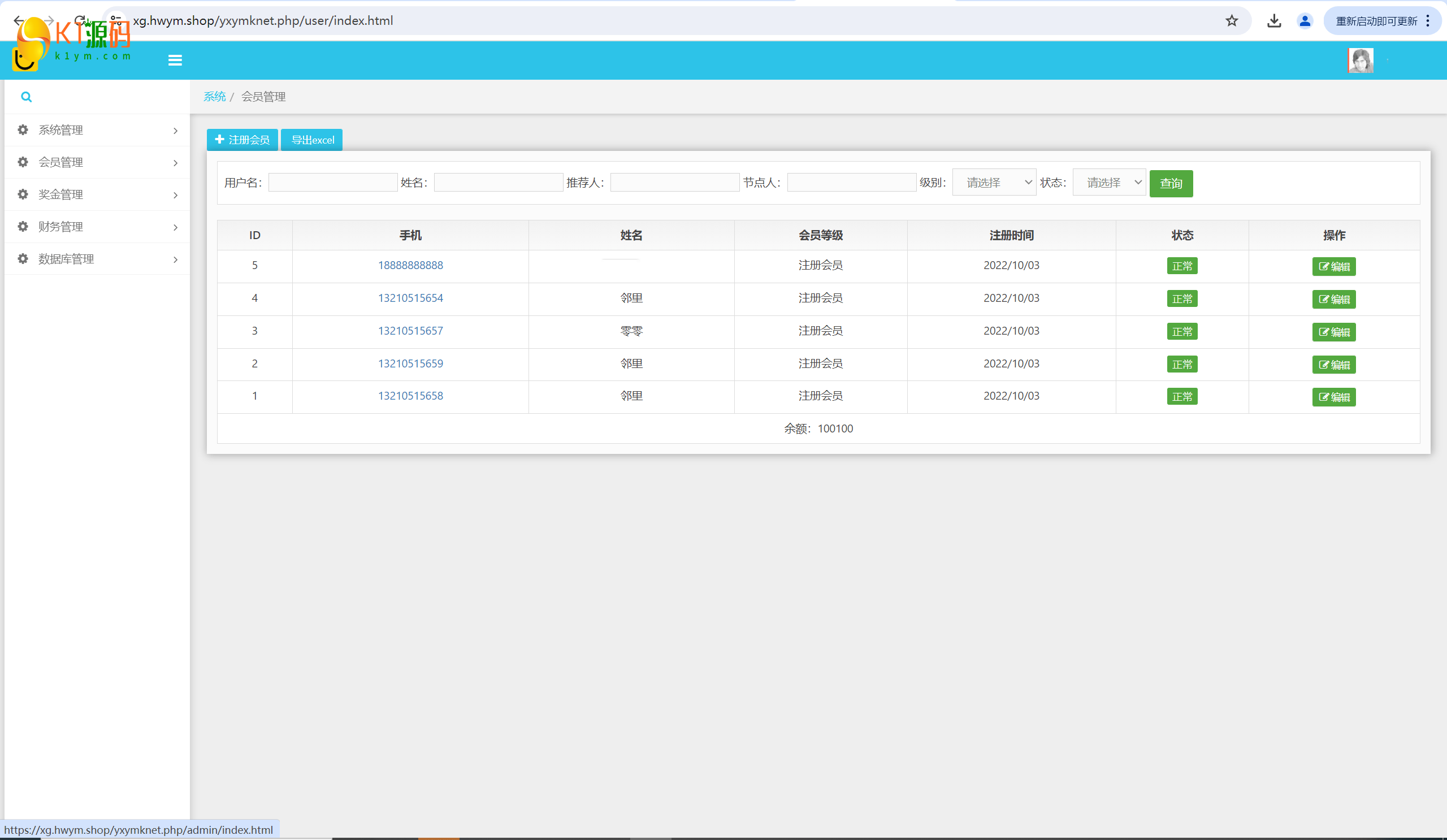1447x840 pixels.
Task: Expand 数据库管理 chevron arrow
Action: [x=175, y=259]
